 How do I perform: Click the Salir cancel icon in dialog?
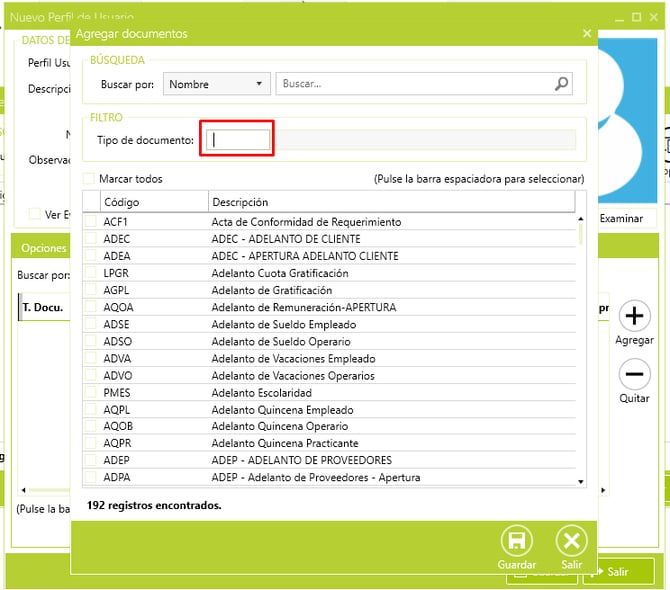pyautogui.click(x=571, y=542)
